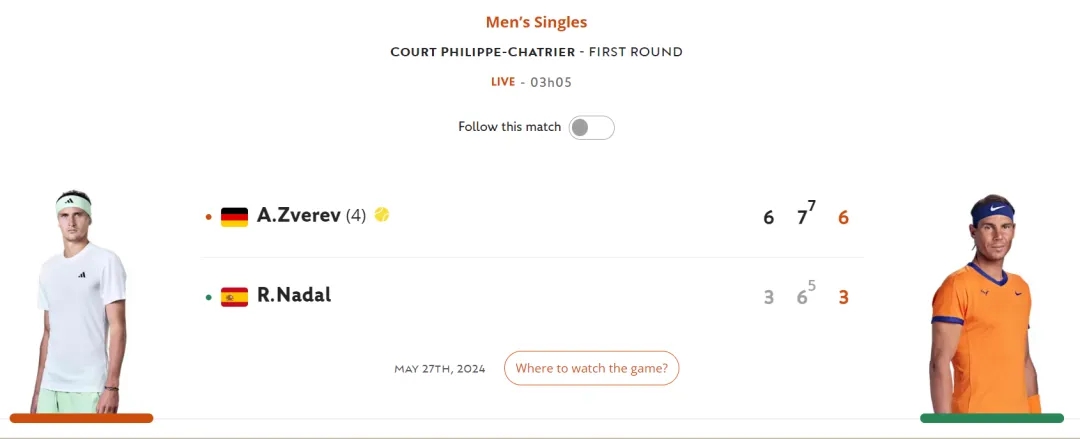Viewport: 1080px width, 439px height.
Task: Click the green dot beside Nadal's row
Action: 208,296
